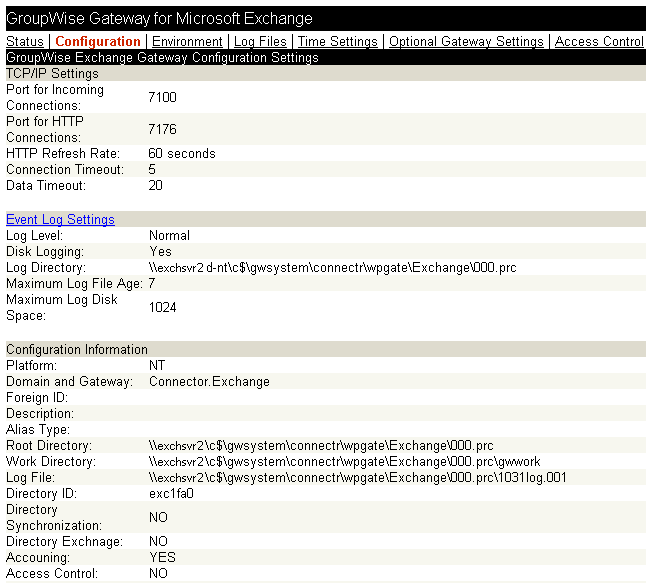
Task: Click the 'Connection Timeout:' label
Action: (65, 169)
